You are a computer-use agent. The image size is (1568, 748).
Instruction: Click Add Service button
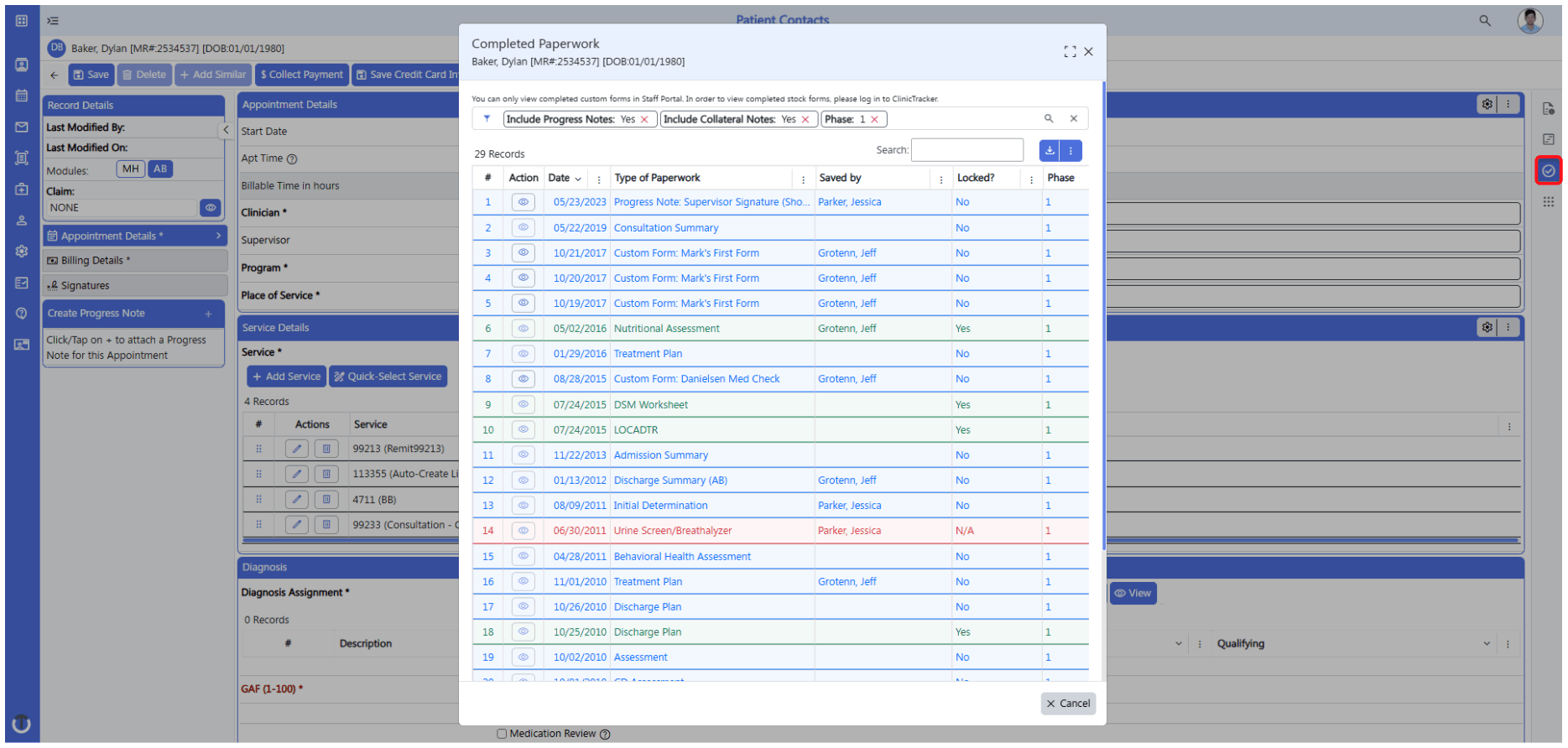286,377
